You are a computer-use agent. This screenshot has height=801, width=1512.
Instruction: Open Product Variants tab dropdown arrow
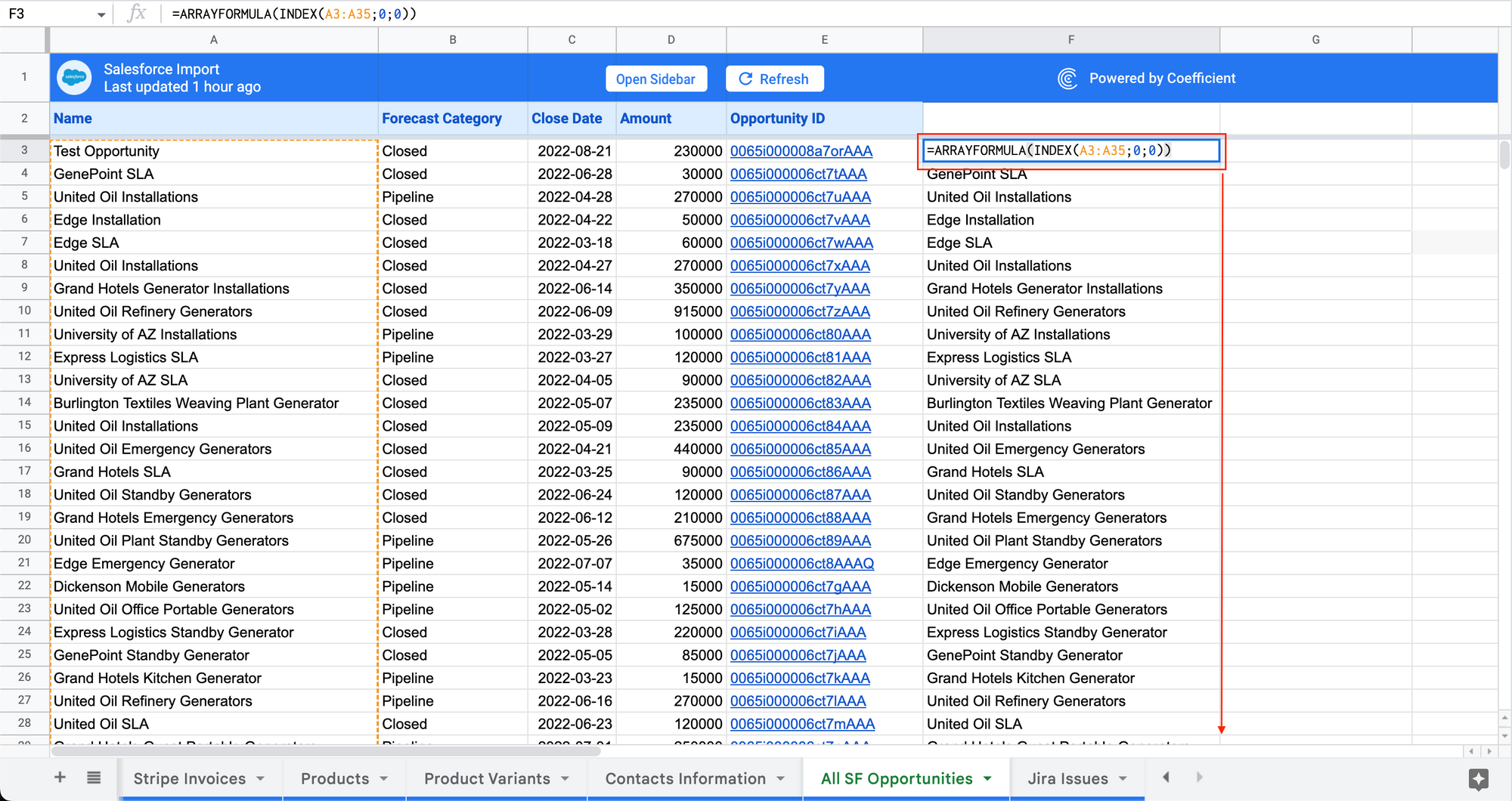click(x=565, y=778)
